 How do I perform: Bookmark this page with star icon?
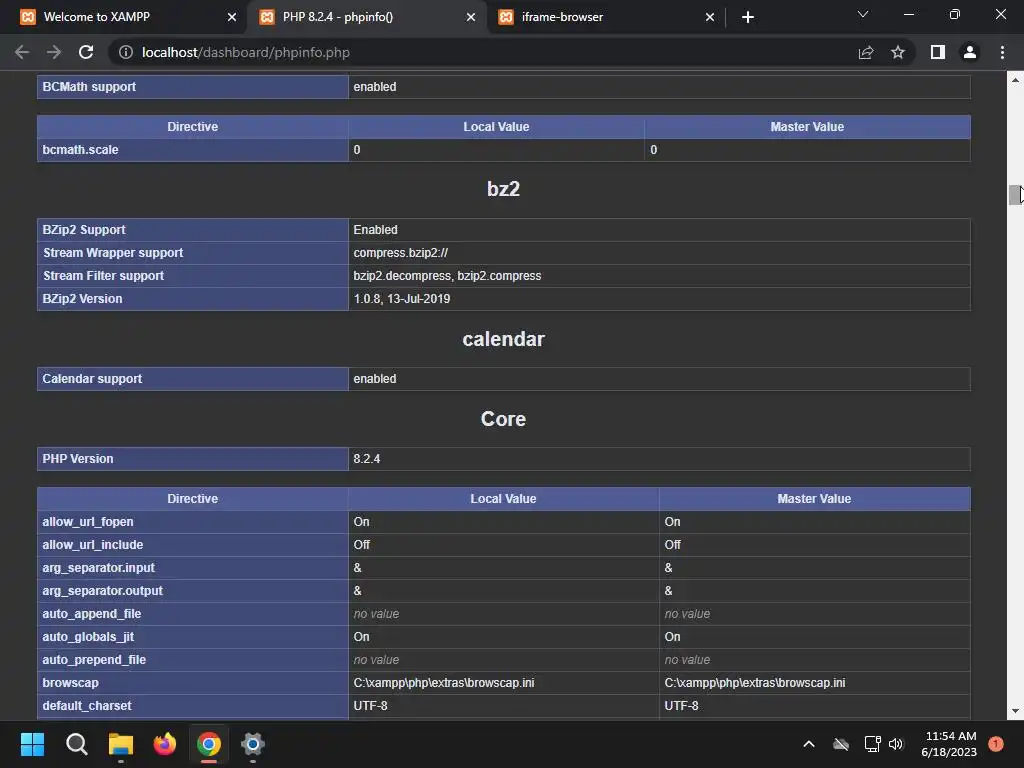(x=898, y=52)
